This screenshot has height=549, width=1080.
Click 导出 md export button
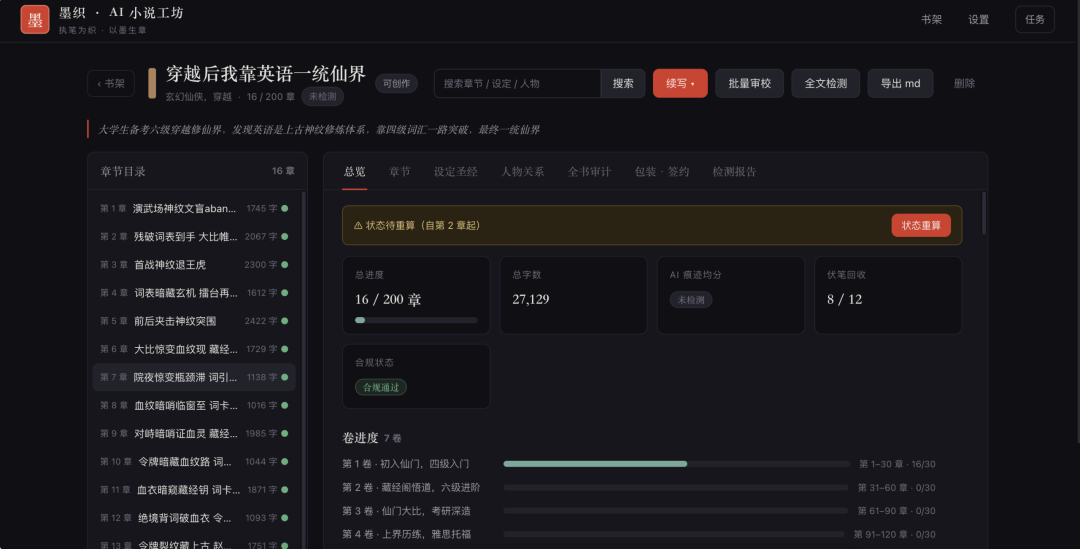[900, 83]
